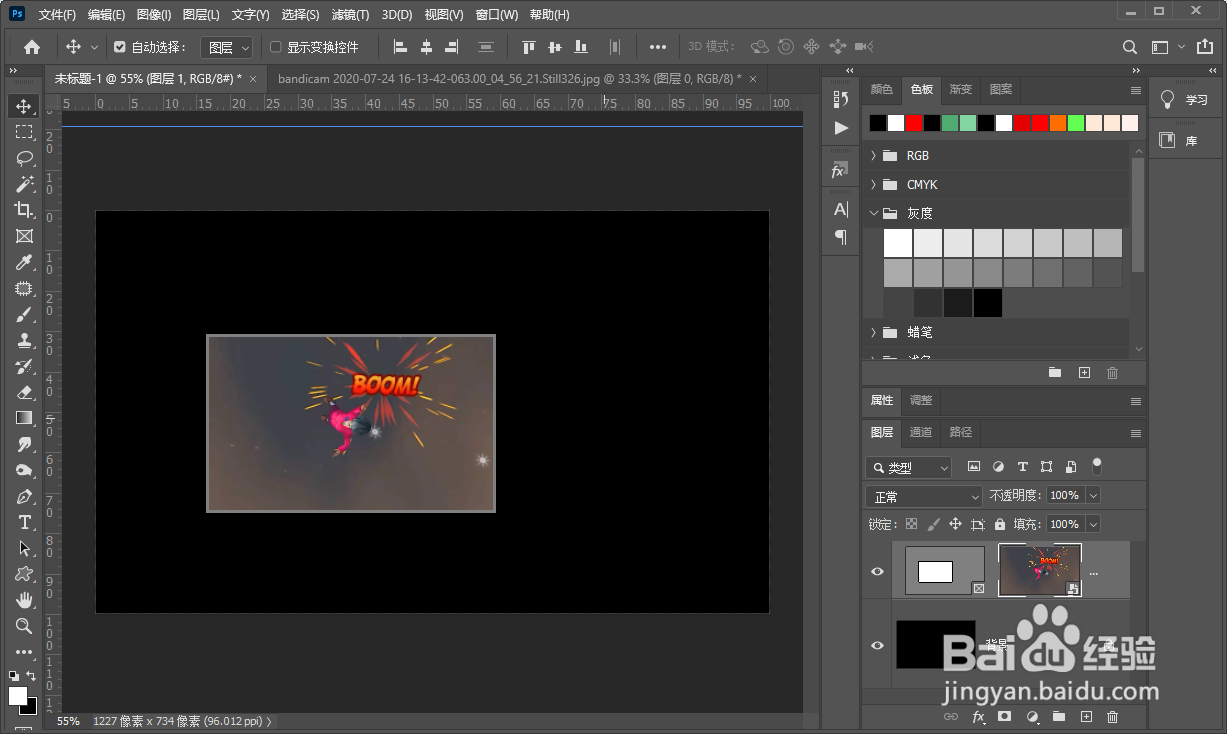Delete layer trash icon in Layers panel
This screenshot has width=1227, height=734.
pos(1112,717)
